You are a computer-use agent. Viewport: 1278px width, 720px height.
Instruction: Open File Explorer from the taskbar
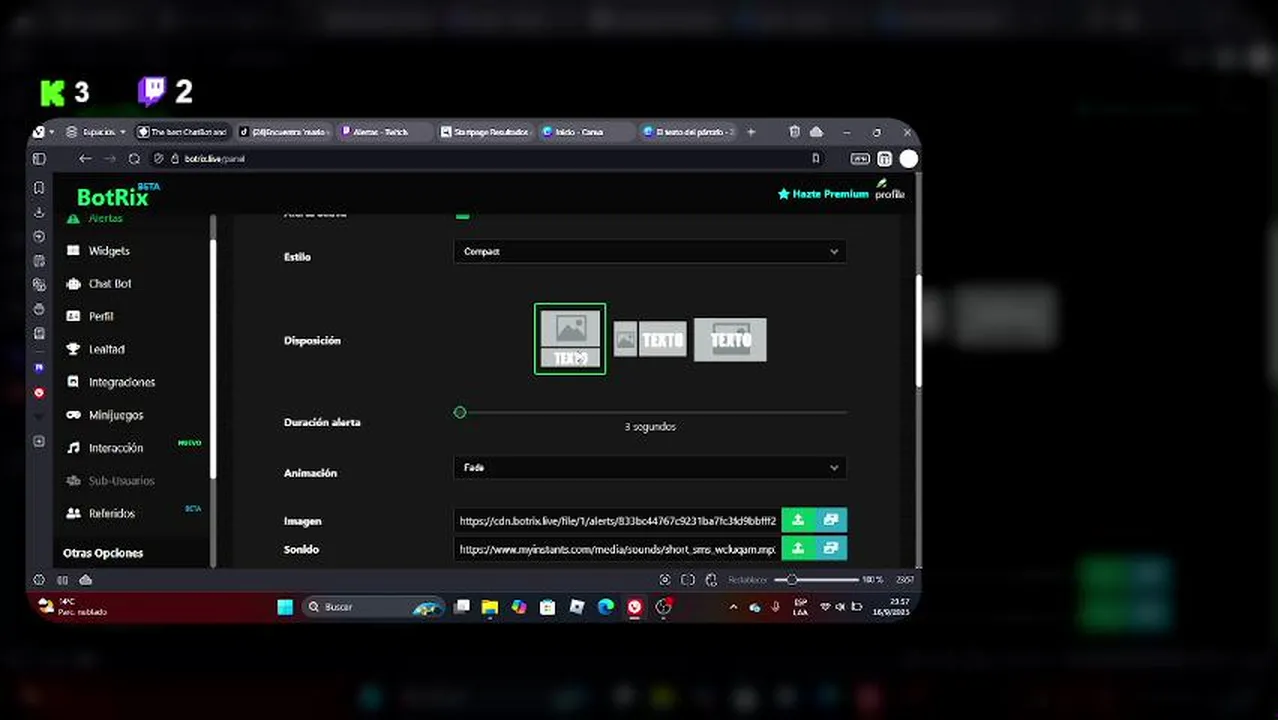(x=490, y=607)
